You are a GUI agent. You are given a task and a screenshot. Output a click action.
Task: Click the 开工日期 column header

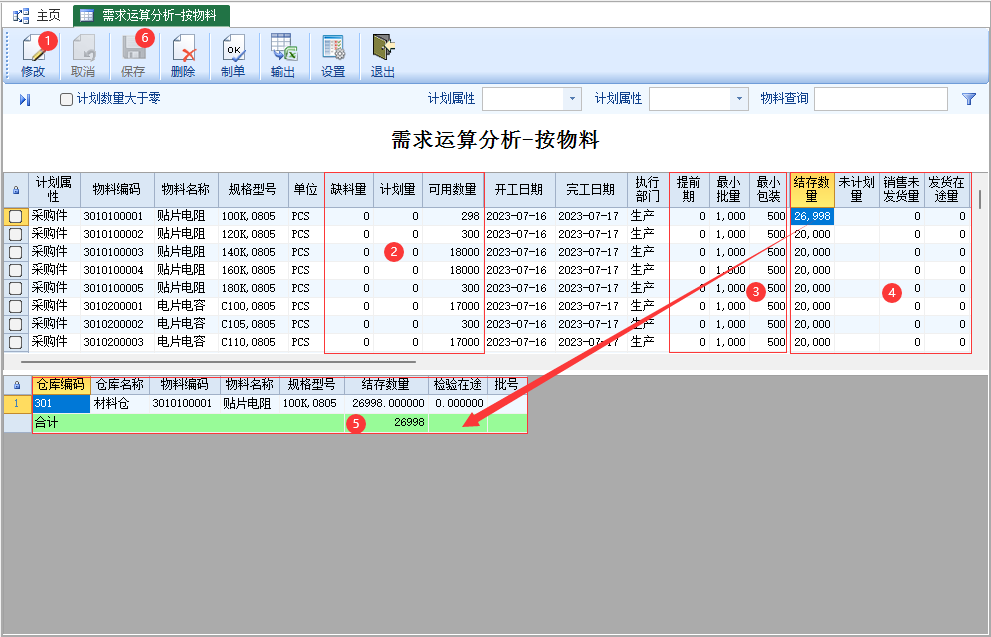point(520,190)
